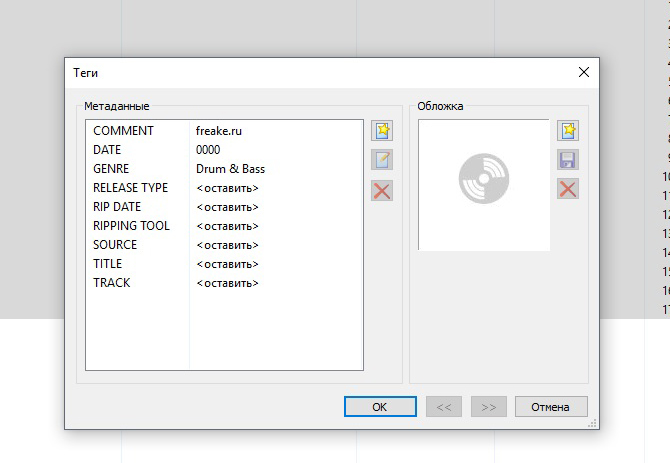Remove cover art with red X icon
The height and width of the screenshot is (463, 670).
pyautogui.click(x=568, y=189)
